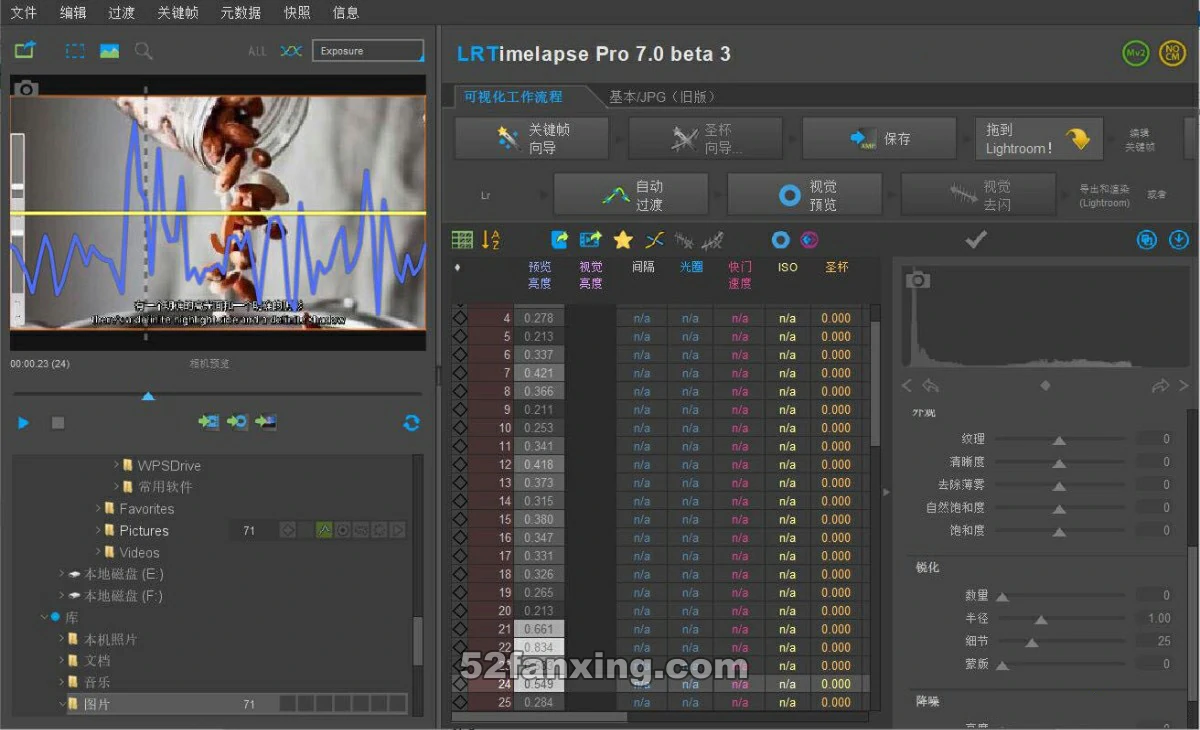
Task: Open the 编辑 menu
Action: (x=73, y=12)
